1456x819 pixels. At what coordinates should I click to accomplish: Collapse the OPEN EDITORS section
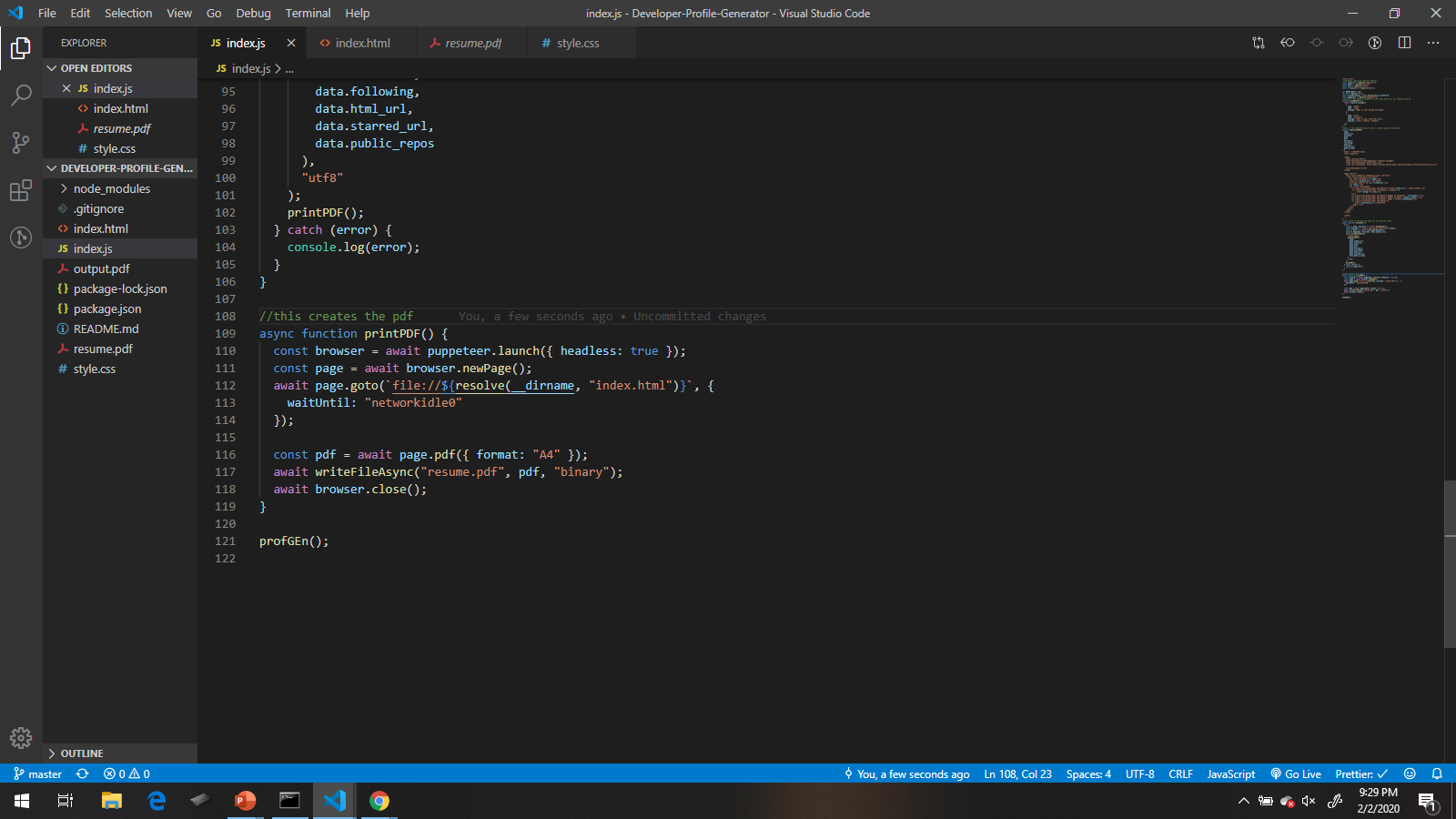(x=96, y=67)
